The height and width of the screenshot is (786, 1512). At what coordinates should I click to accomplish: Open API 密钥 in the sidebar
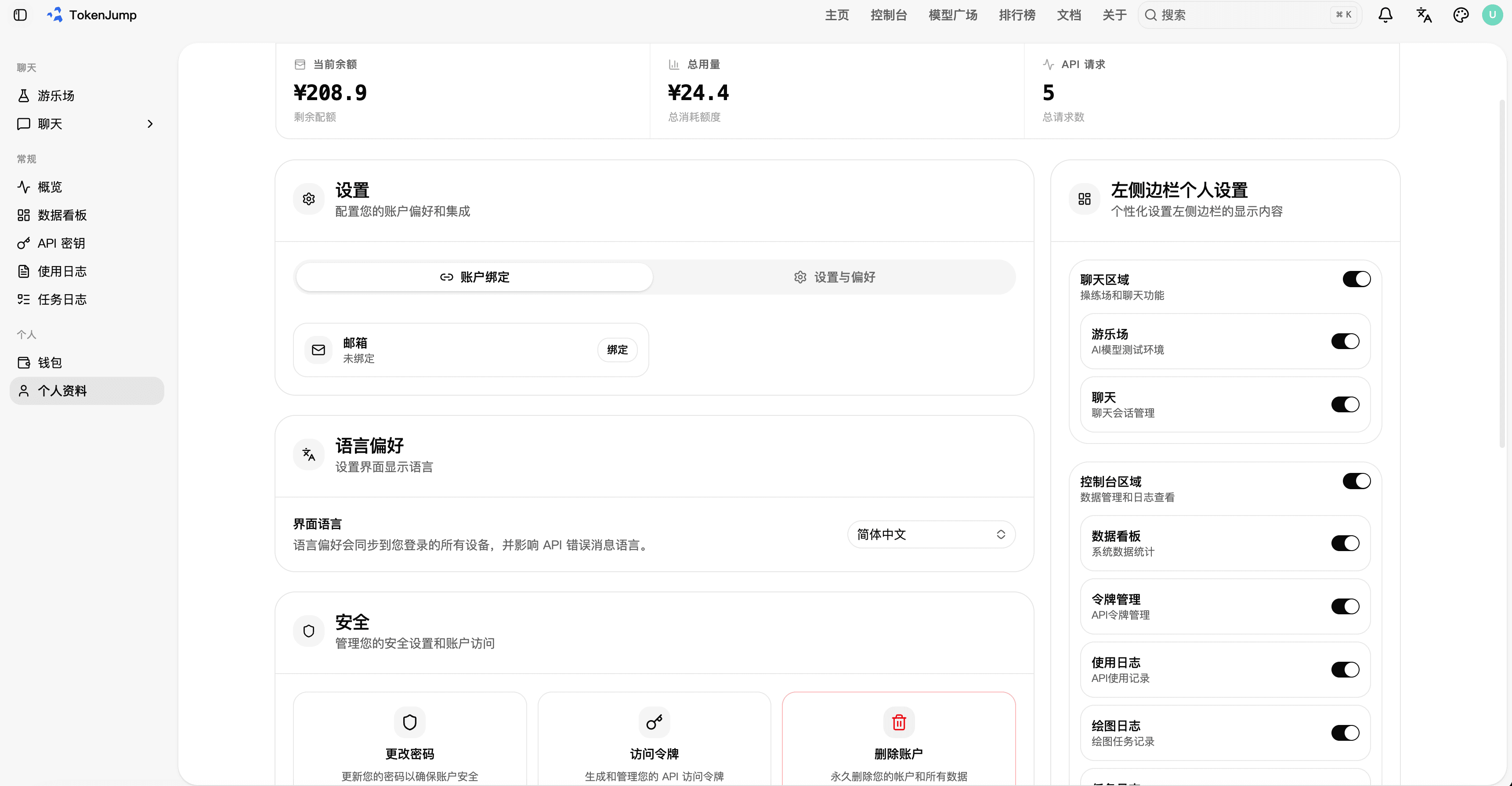[87, 243]
